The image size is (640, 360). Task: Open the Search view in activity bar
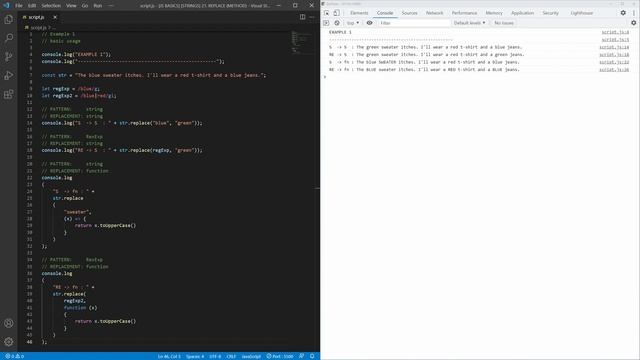(9, 38)
